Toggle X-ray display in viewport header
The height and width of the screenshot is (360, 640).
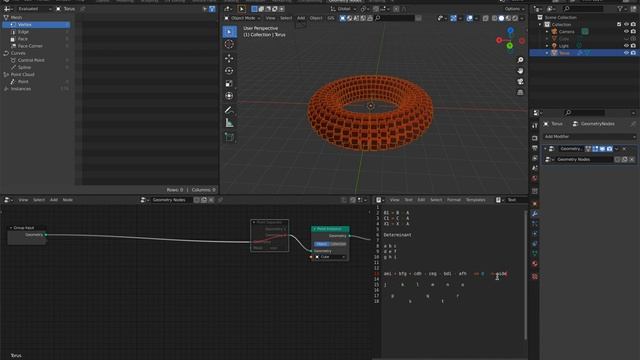point(485,18)
